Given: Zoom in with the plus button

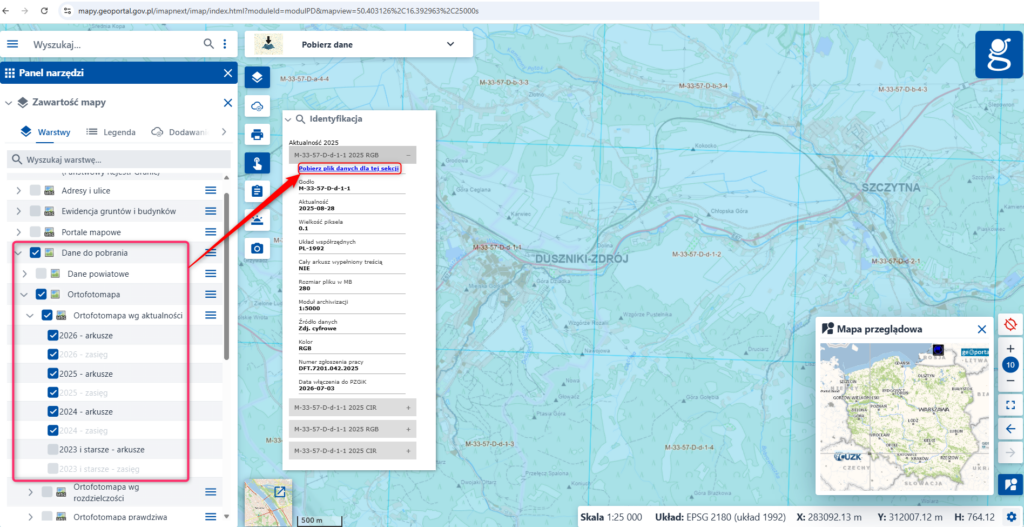Looking at the screenshot, I should 1010,349.
